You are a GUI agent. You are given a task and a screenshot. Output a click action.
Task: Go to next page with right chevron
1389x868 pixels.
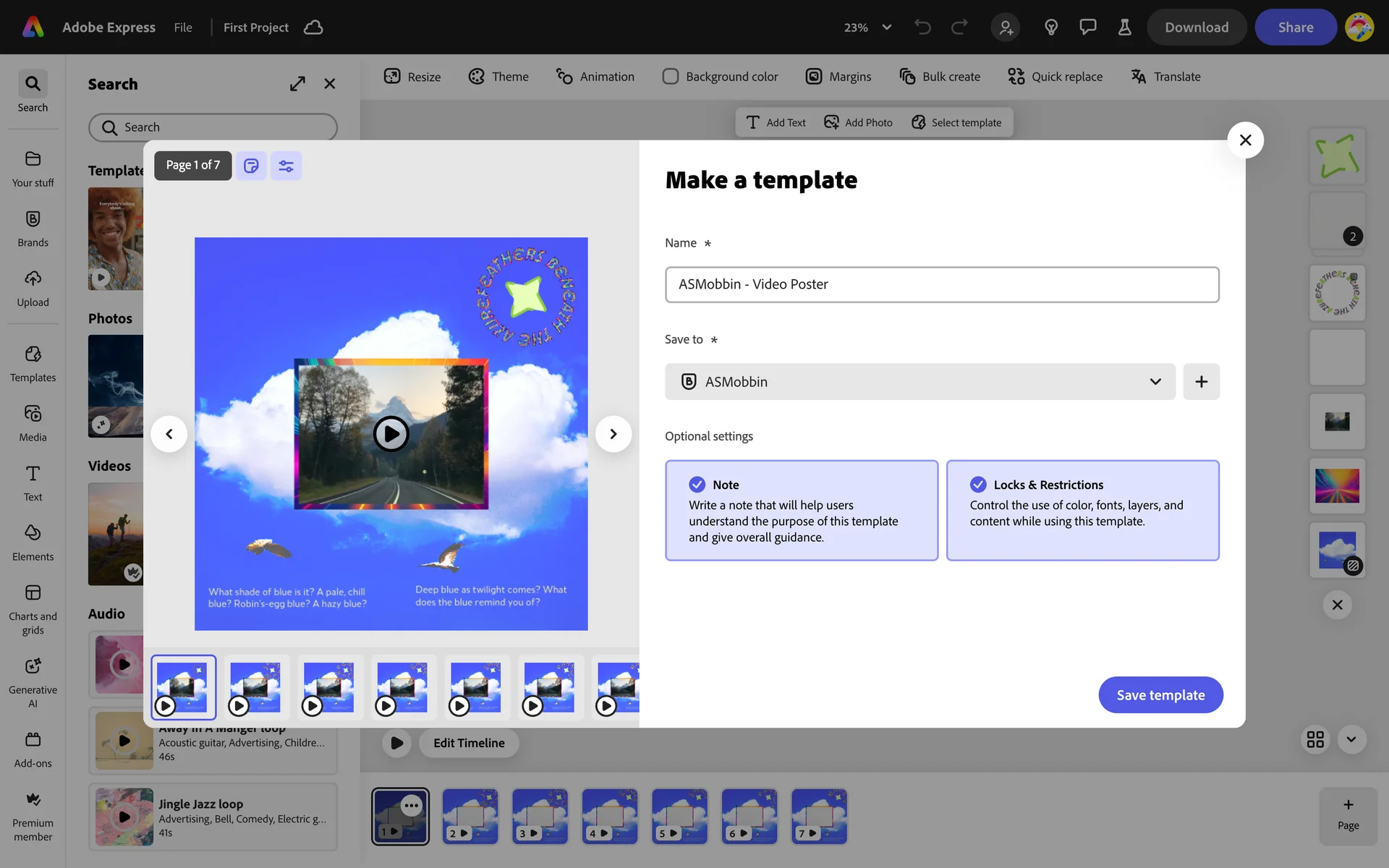[x=613, y=434]
